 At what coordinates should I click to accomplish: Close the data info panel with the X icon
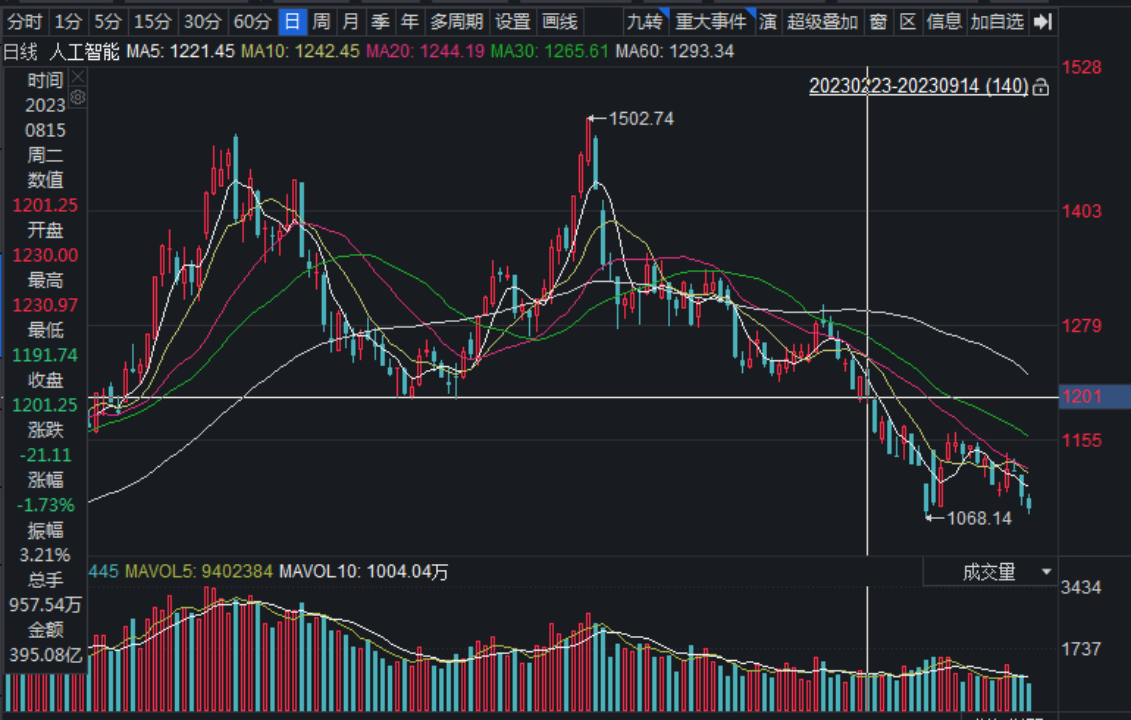point(78,77)
